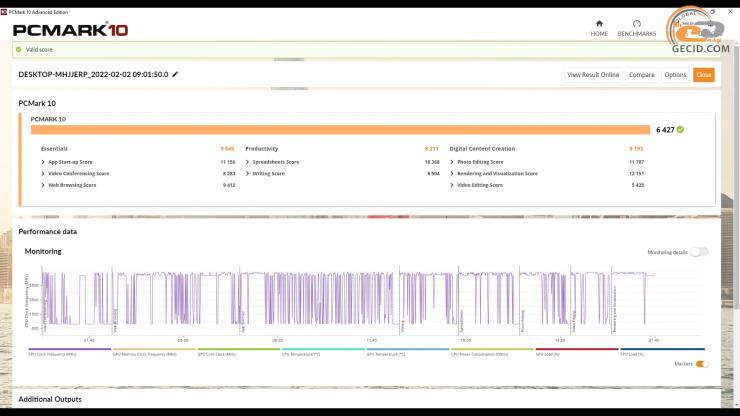The width and height of the screenshot is (740, 416).
Task: Select CPU Temperature teal legend
Action: [x=323, y=352]
